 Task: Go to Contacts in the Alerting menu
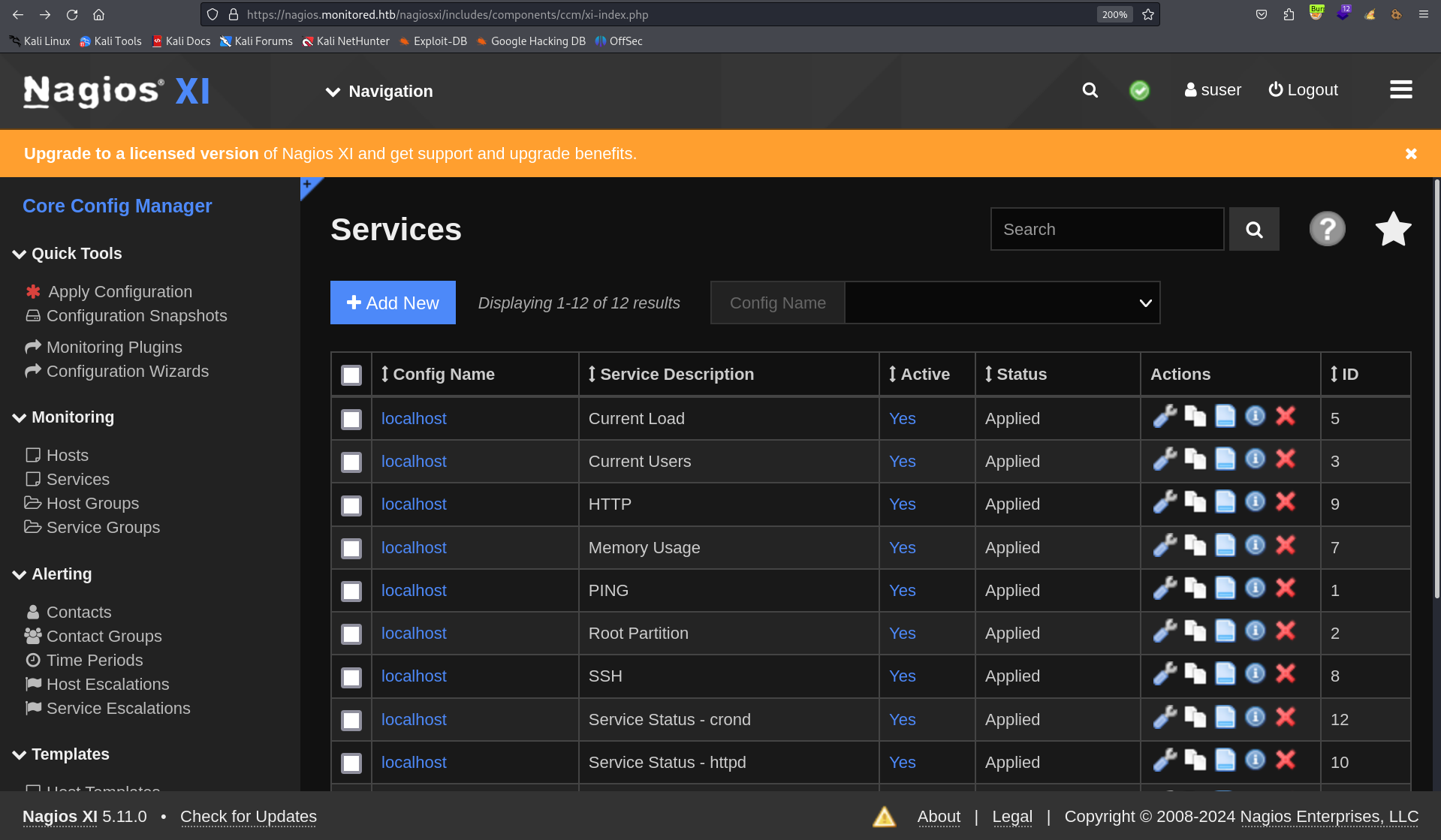[69, 613]
